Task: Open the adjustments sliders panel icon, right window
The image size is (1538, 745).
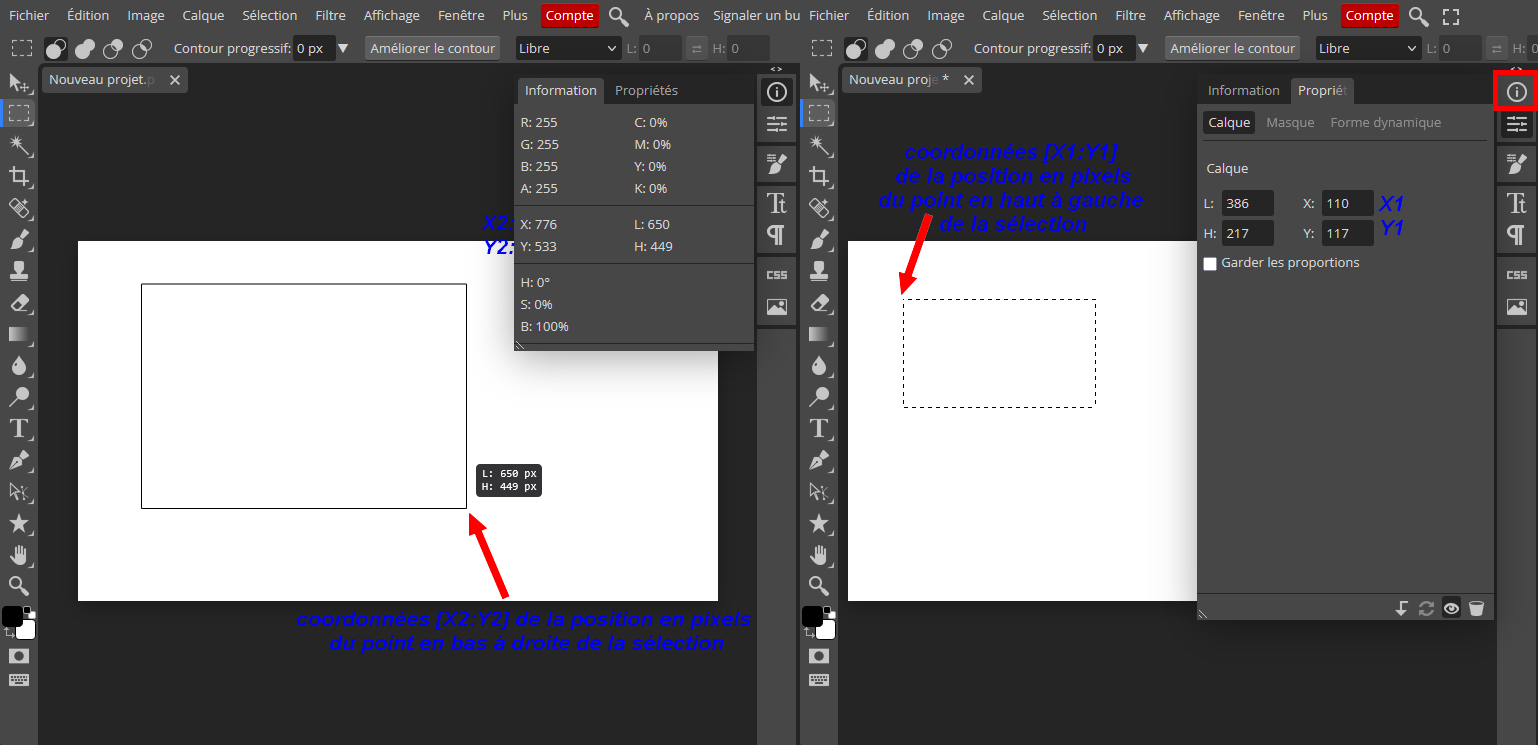Action: point(1517,124)
